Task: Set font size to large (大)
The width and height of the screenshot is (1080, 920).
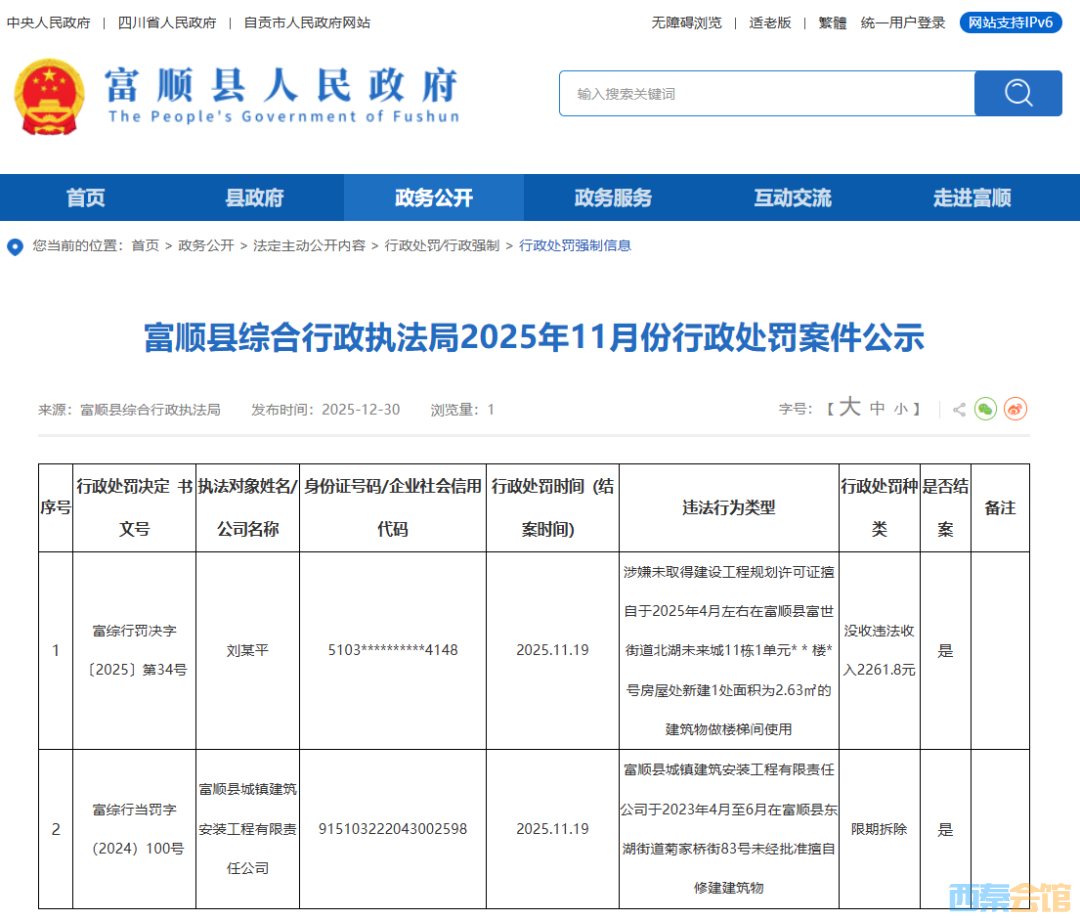Action: click(849, 408)
